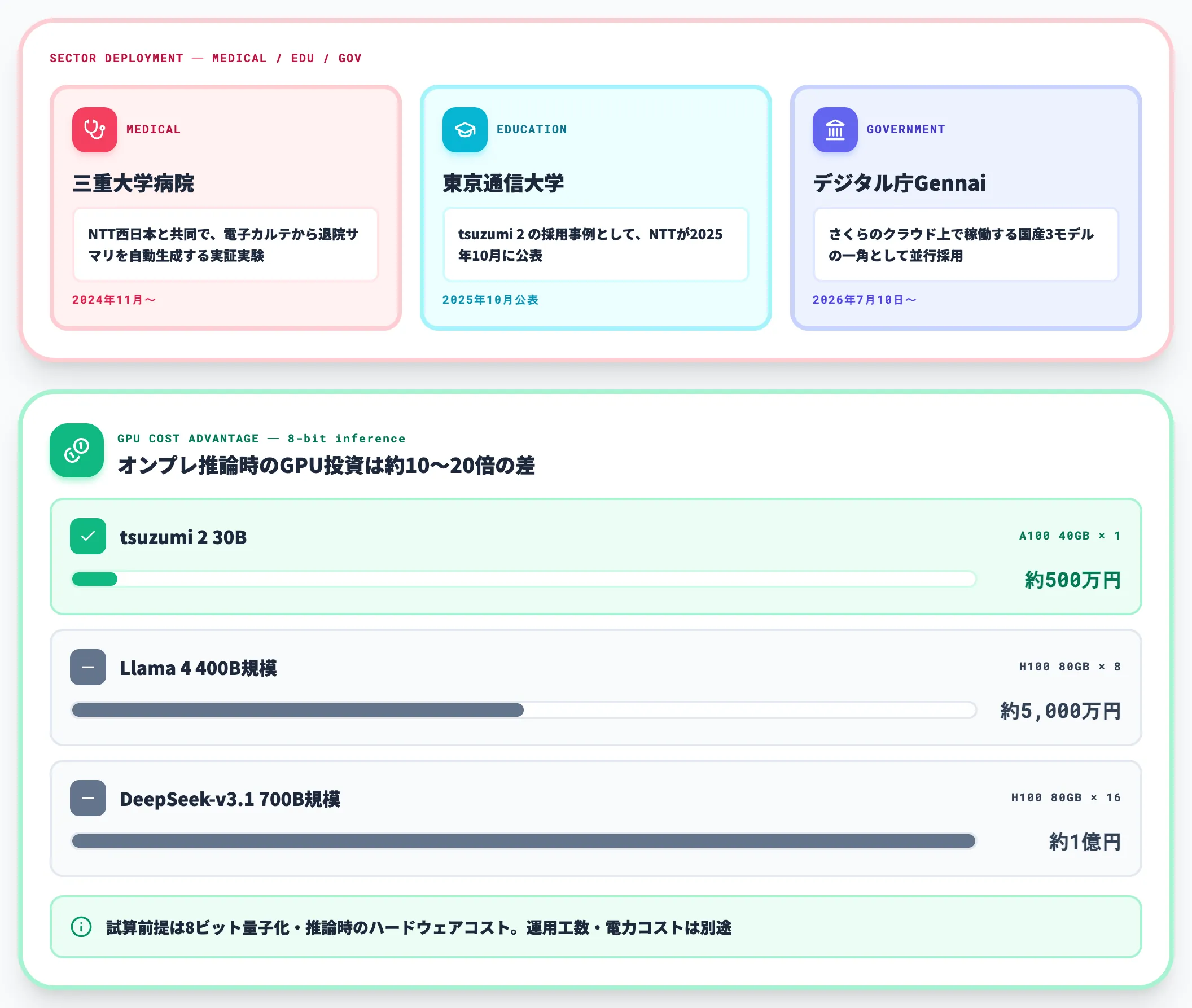The image size is (1192, 1008).
Task: Click the green checkmark beside tsuzumi 2 30B
Action: click(88, 536)
